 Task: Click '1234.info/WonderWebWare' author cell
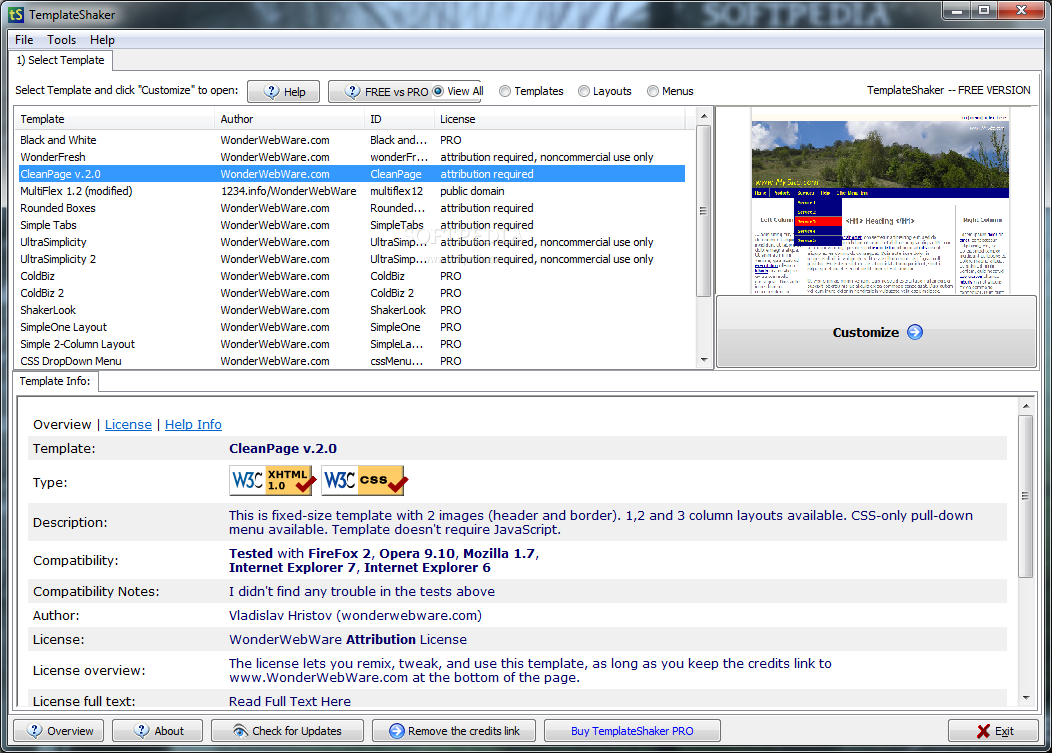point(288,191)
